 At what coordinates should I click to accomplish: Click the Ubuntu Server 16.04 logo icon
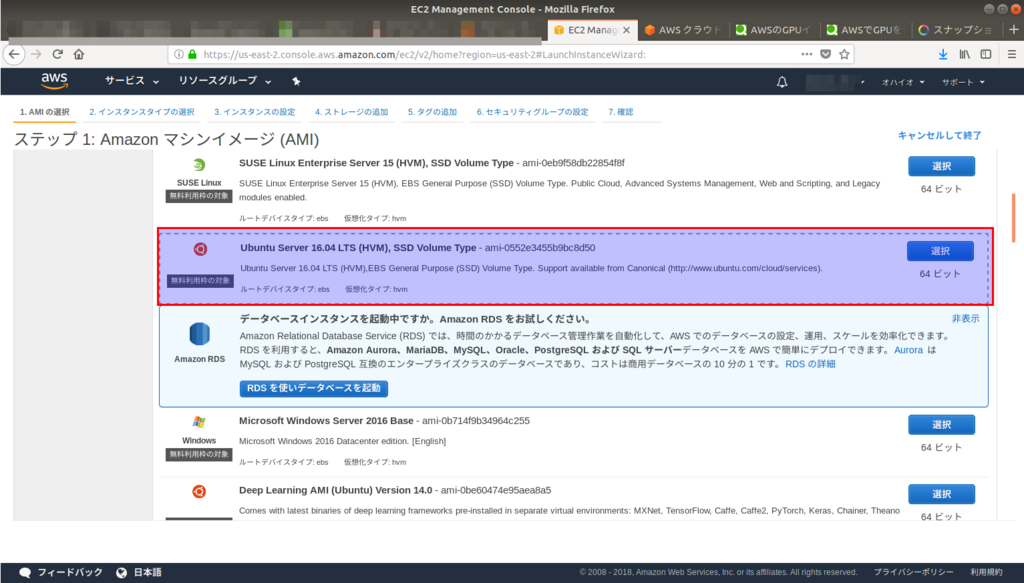(x=200, y=249)
